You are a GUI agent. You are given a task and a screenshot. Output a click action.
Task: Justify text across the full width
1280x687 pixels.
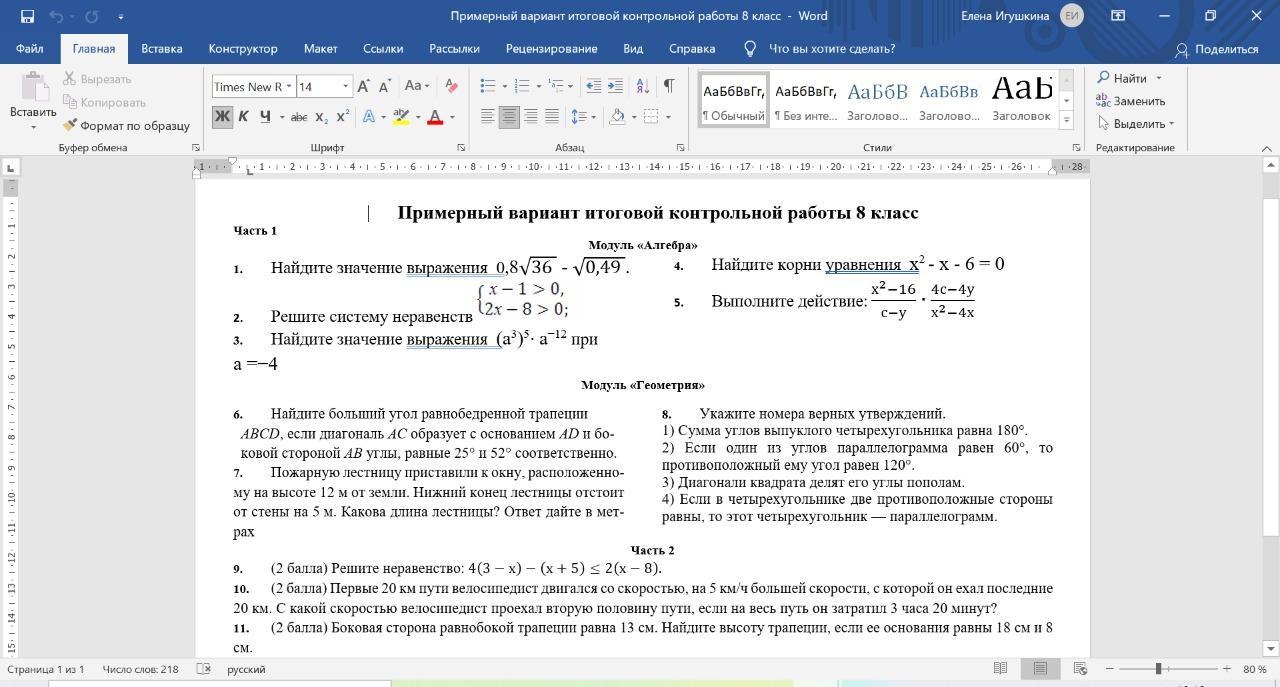pyautogui.click(x=551, y=117)
